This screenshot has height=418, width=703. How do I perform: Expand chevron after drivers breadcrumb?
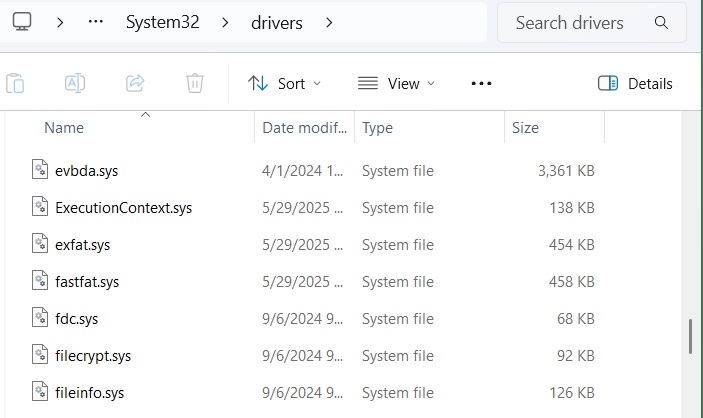pyautogui.click(x=329, y=22)
